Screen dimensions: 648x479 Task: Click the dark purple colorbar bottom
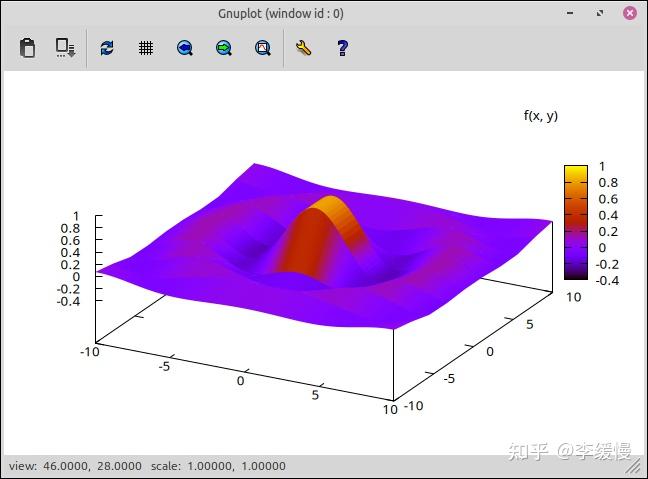[576, 274]
